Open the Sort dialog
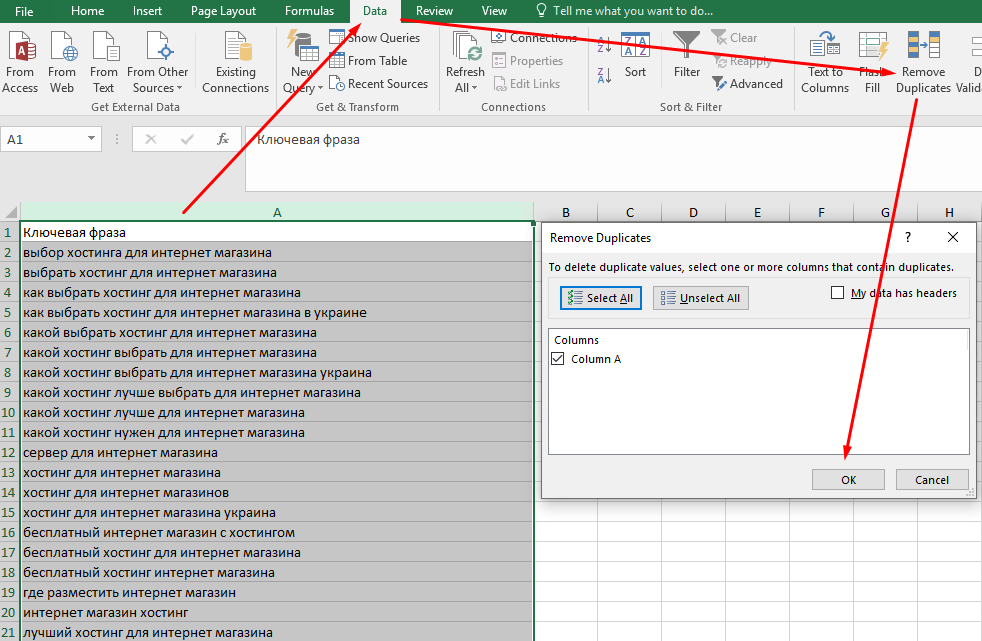The height and width of the screenshot is (641, 982). (x=635, y=56)
